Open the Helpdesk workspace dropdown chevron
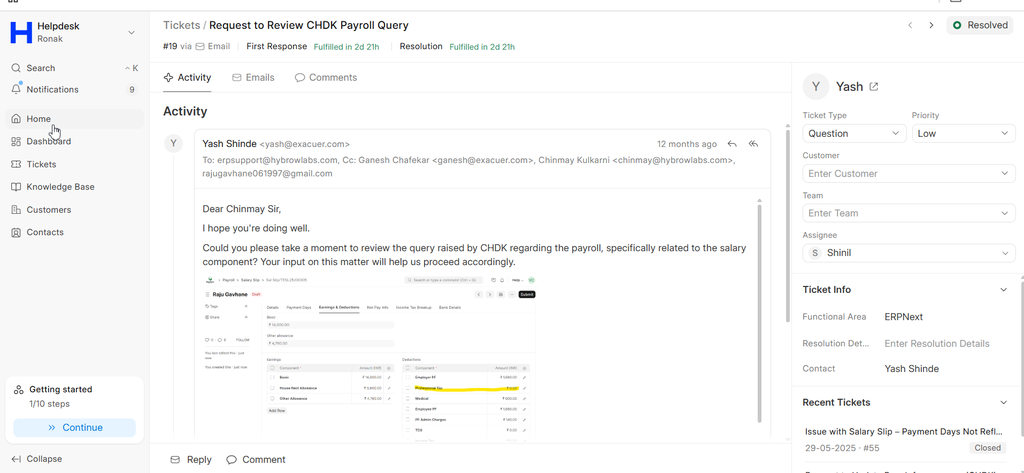1024x473 pixels. (x=131, y=33)
